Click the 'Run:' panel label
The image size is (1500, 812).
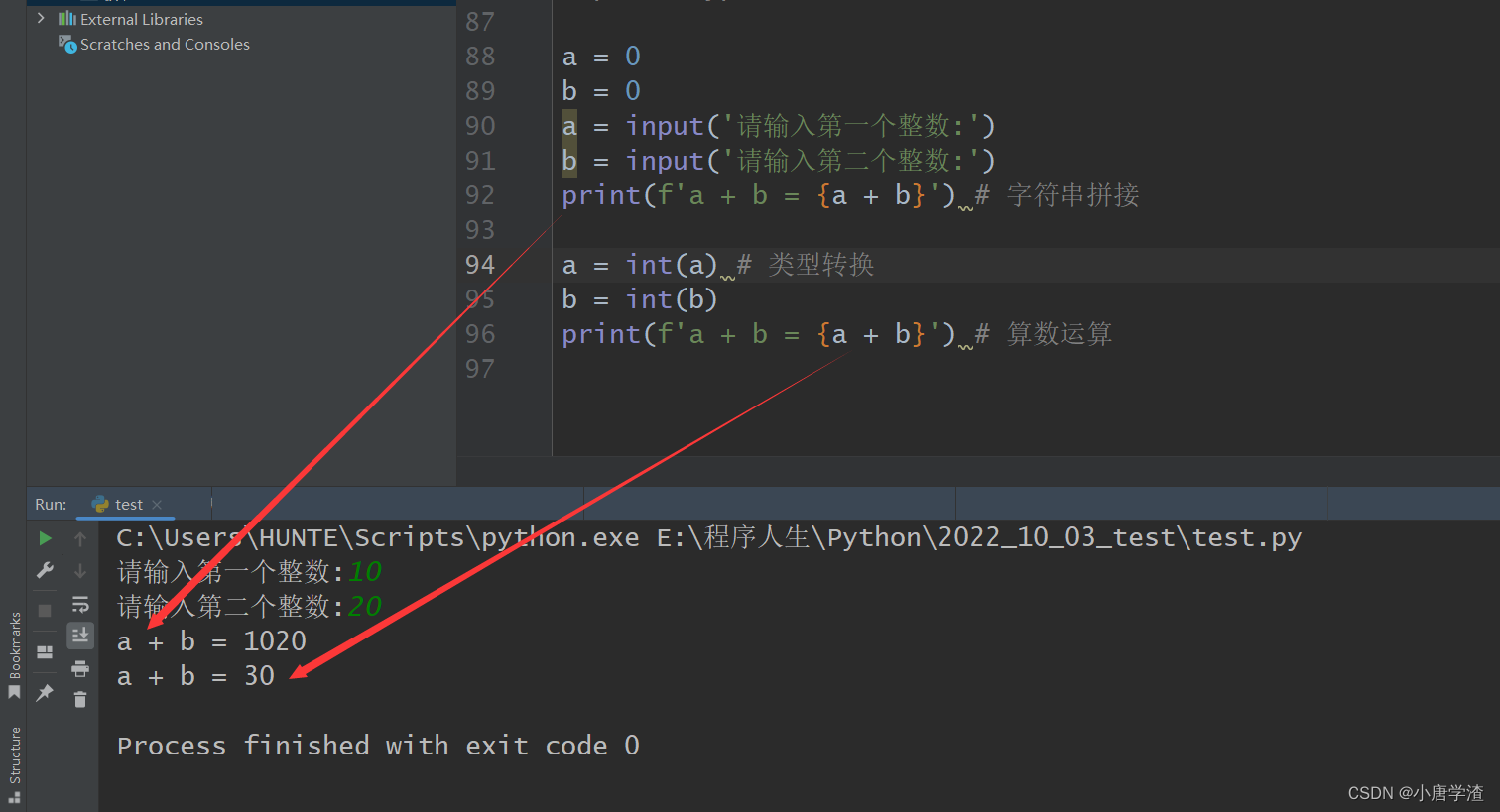click(51, 505)
